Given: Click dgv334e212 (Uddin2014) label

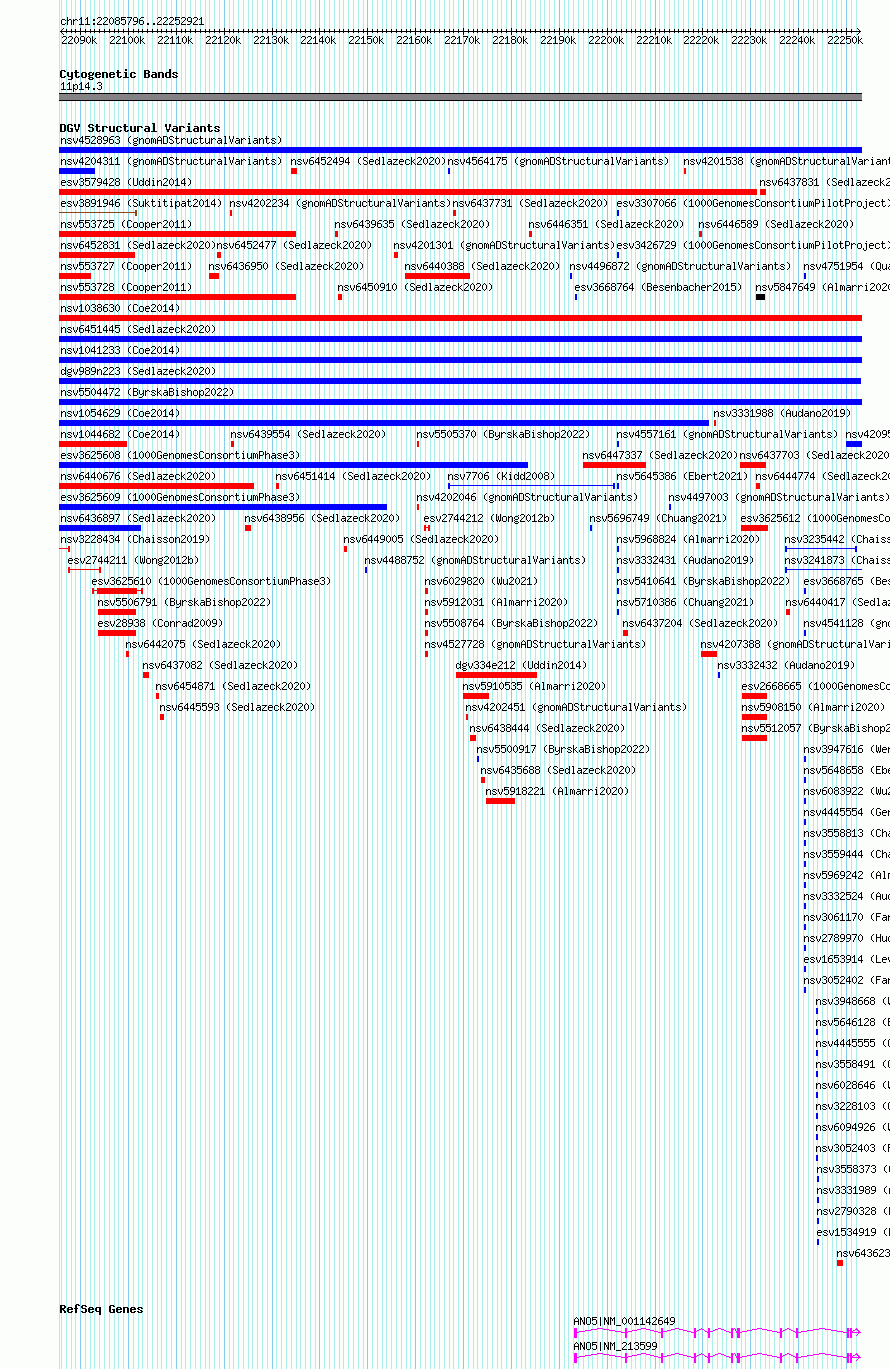Looking at the screenshot, I should pos(521,665).
